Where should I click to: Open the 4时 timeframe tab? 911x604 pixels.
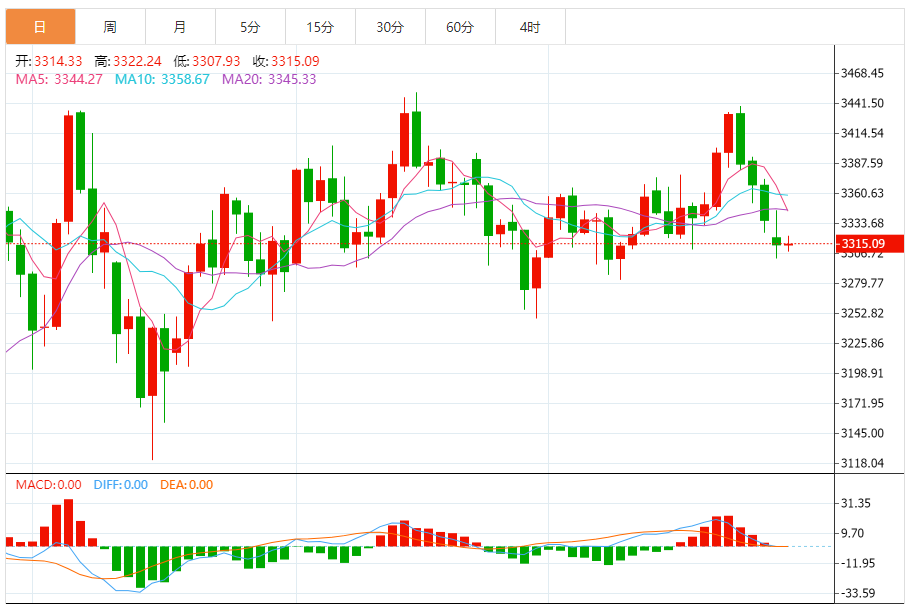tap(530, 27)
